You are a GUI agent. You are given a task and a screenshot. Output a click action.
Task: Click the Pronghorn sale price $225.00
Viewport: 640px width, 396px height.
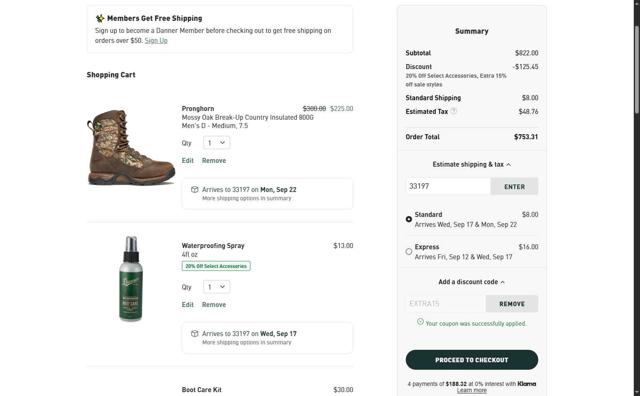coord(342,109)
